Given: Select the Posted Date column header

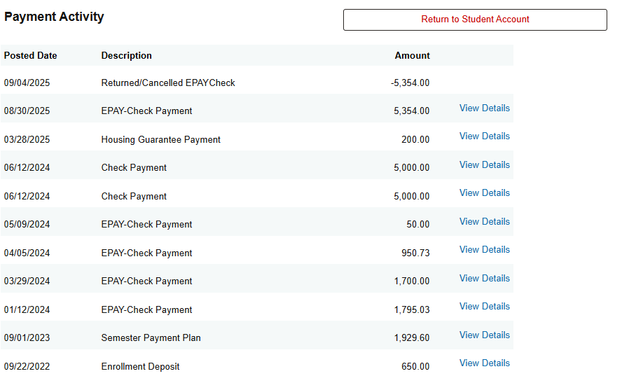Looking at the screenshot, I should [x=30, y=56].
